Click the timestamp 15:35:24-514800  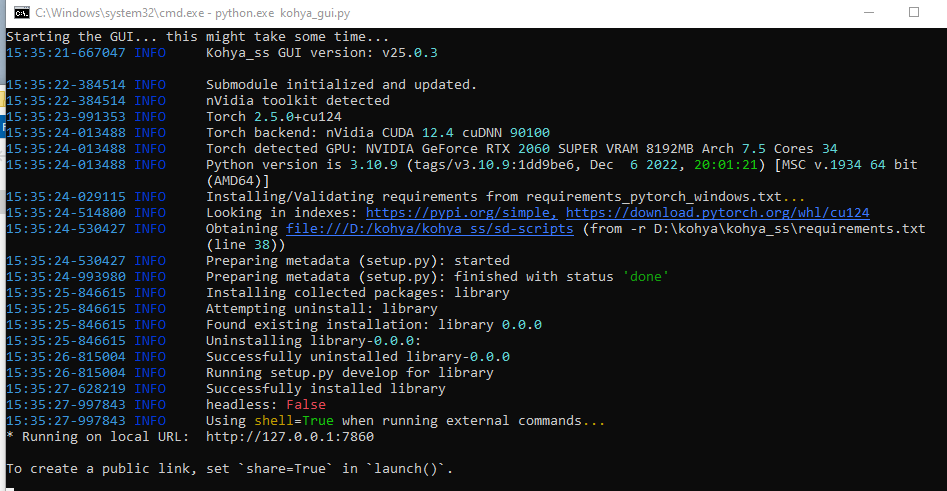click(x=66, y=213)
